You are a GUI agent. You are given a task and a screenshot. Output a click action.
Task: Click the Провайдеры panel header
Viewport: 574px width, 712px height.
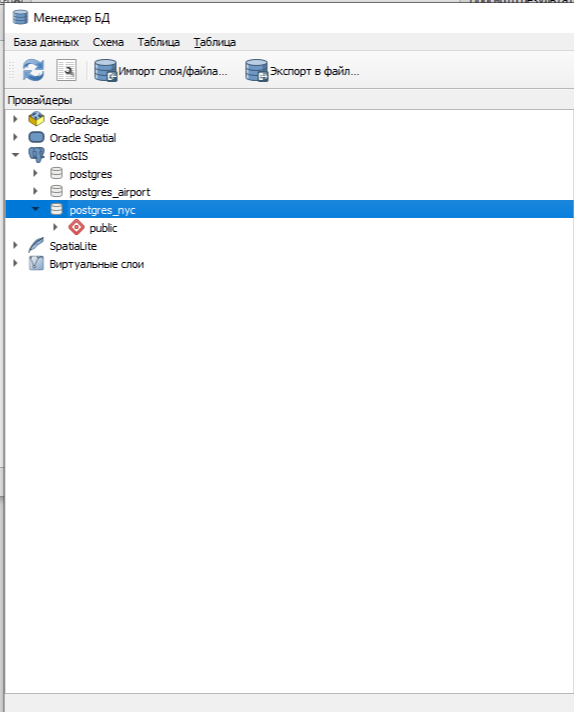coord(40,100)
